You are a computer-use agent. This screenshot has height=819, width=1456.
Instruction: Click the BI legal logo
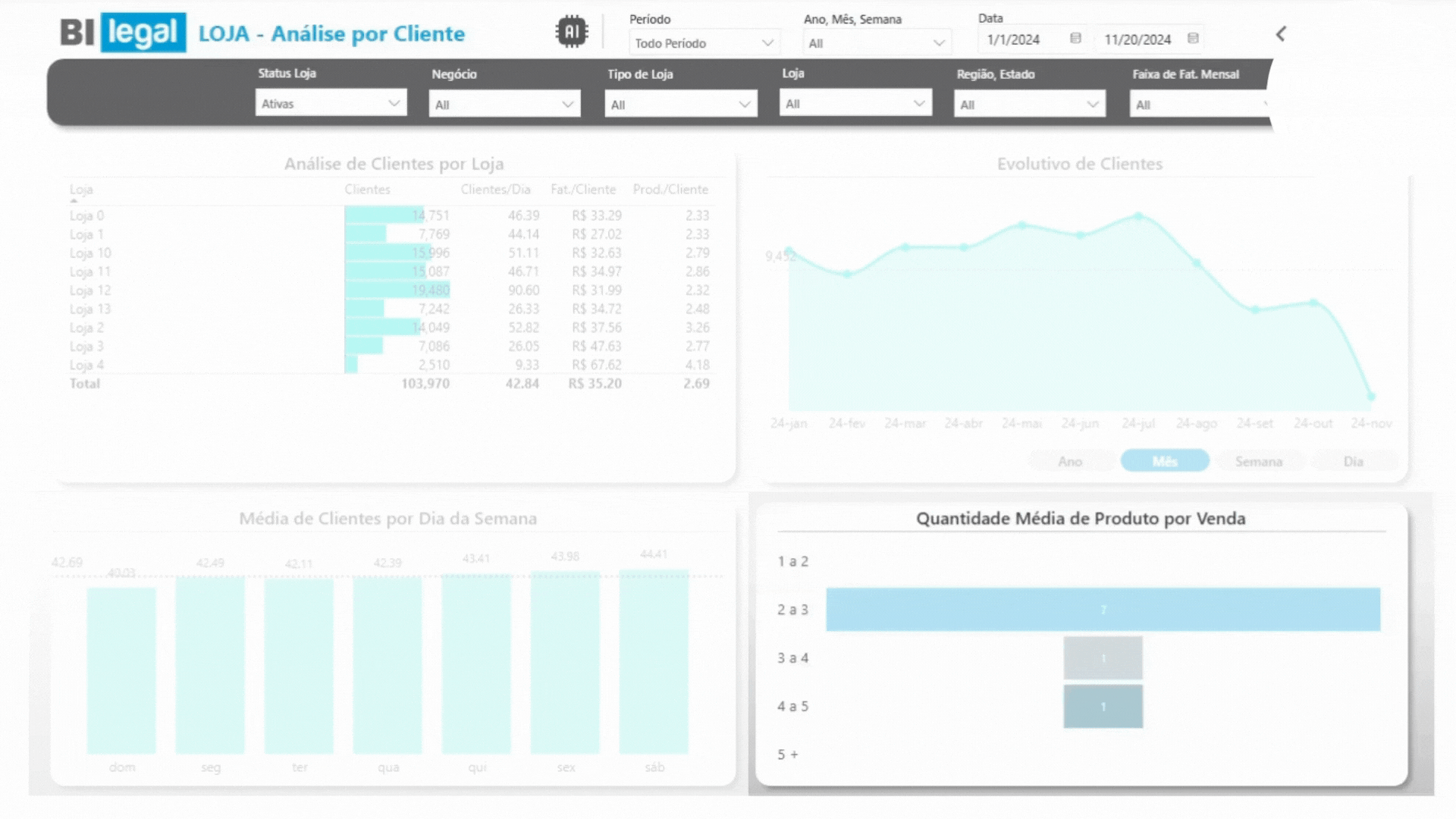[123, 33]
